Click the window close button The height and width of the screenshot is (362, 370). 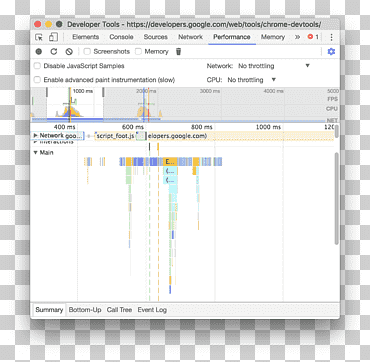(38, 24)
